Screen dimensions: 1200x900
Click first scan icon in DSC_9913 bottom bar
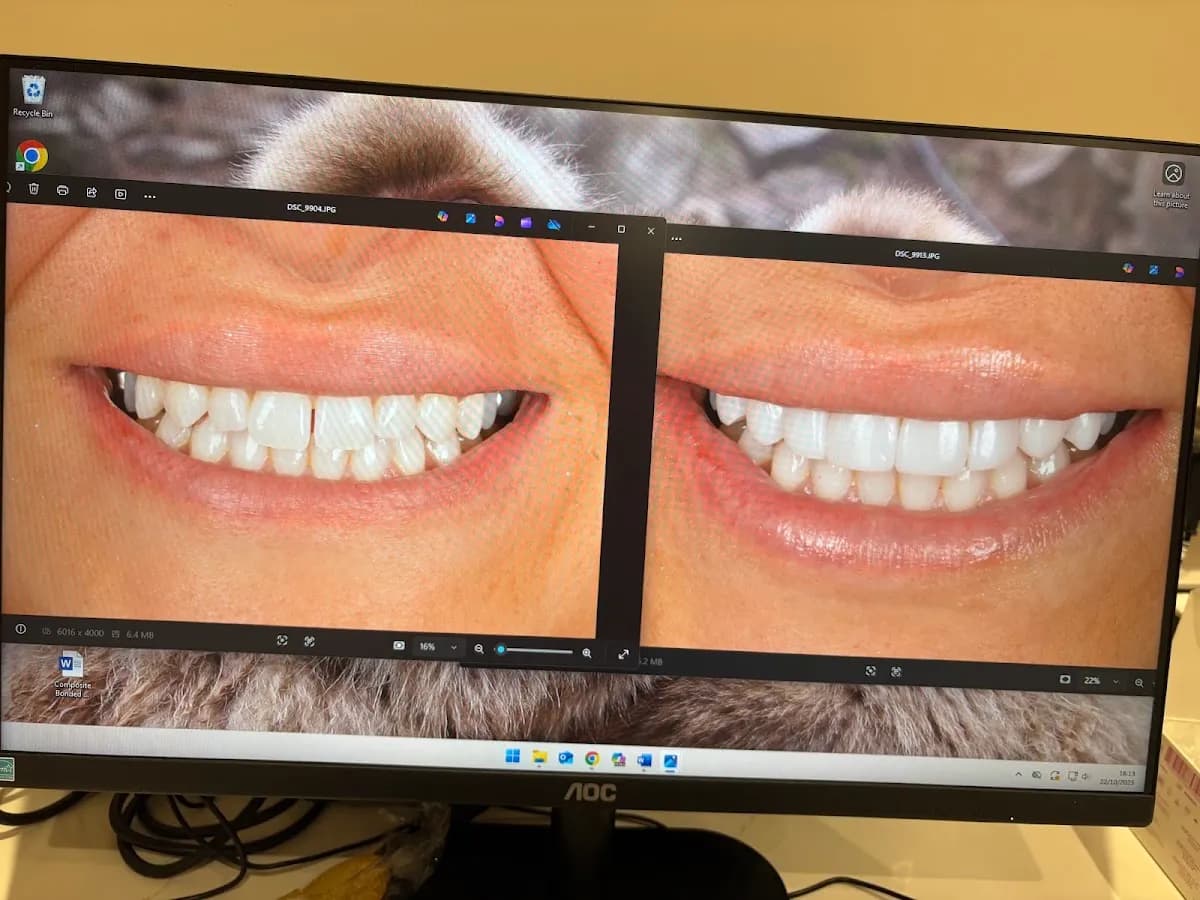[870, 671]
